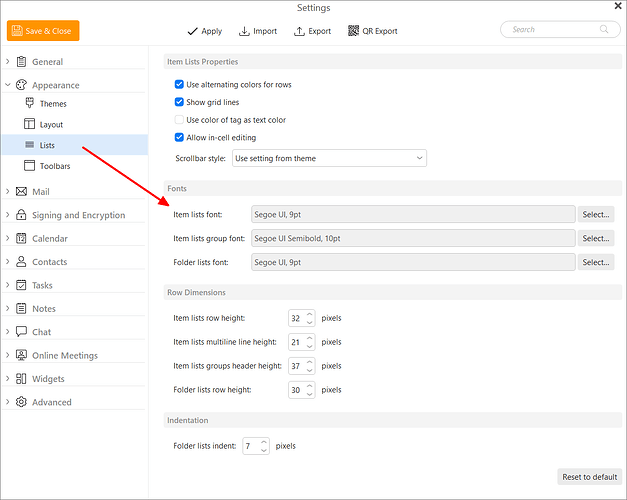Click the General clipboard icon

[21, 62]
